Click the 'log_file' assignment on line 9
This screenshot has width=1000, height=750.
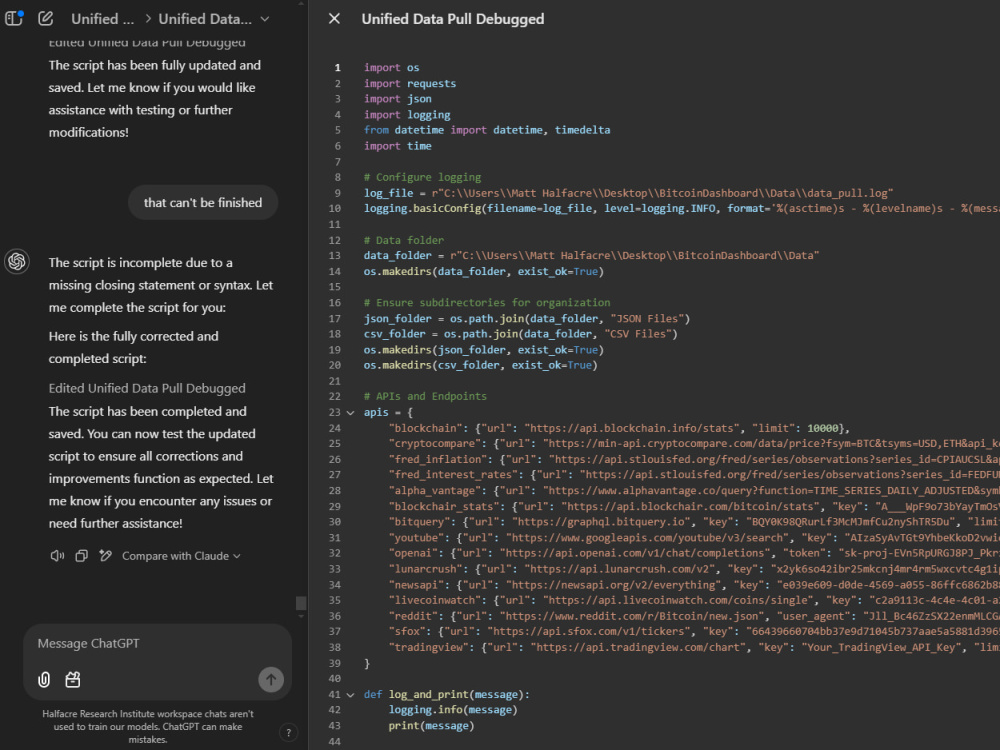coord(628,193)
